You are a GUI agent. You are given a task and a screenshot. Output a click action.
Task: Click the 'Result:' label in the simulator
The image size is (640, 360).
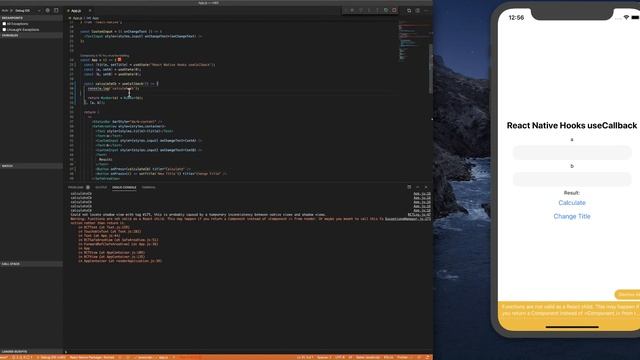point(572,193)
